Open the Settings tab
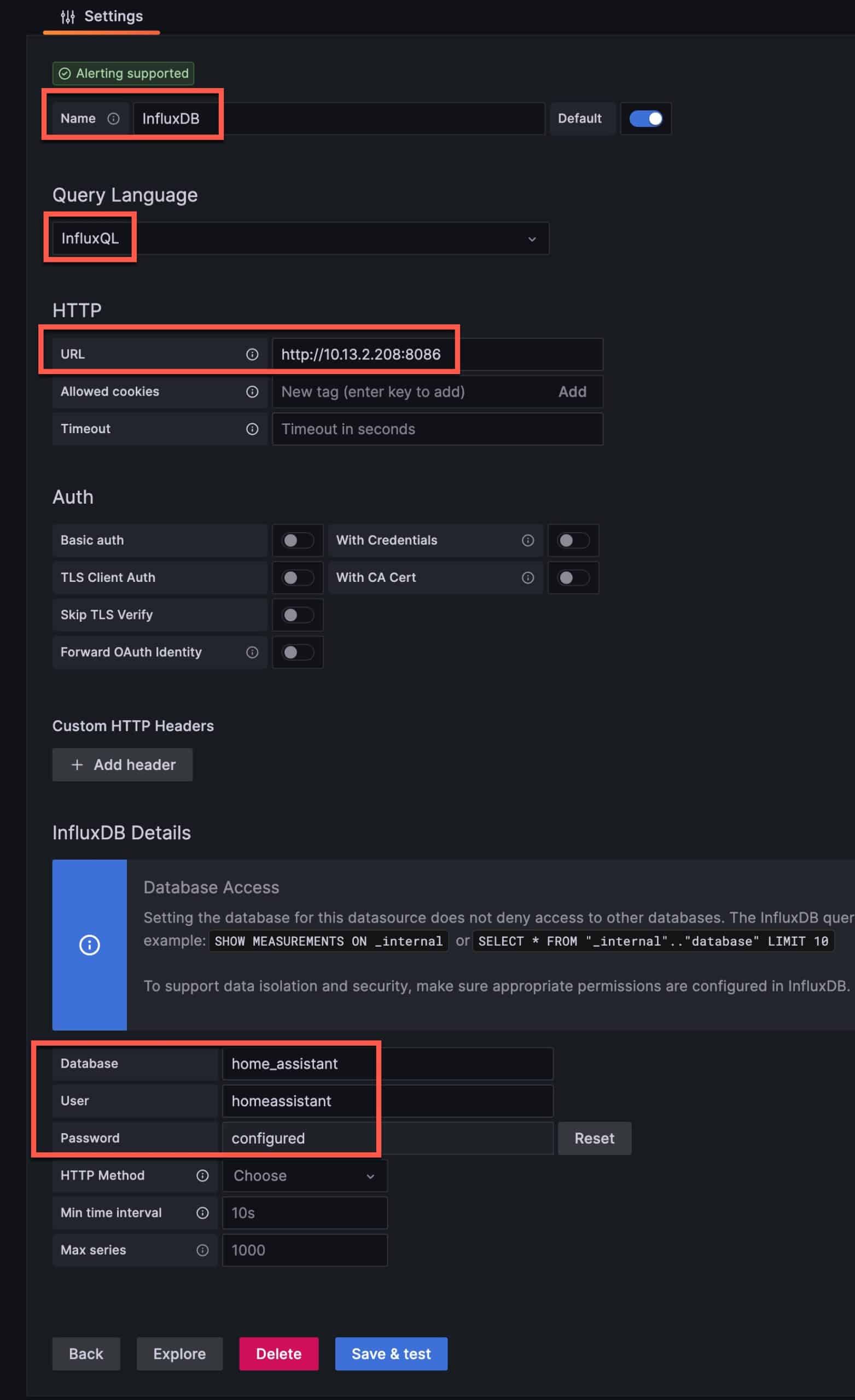Viewport: 855px width, 1400px height. click(x=102, y=16)
